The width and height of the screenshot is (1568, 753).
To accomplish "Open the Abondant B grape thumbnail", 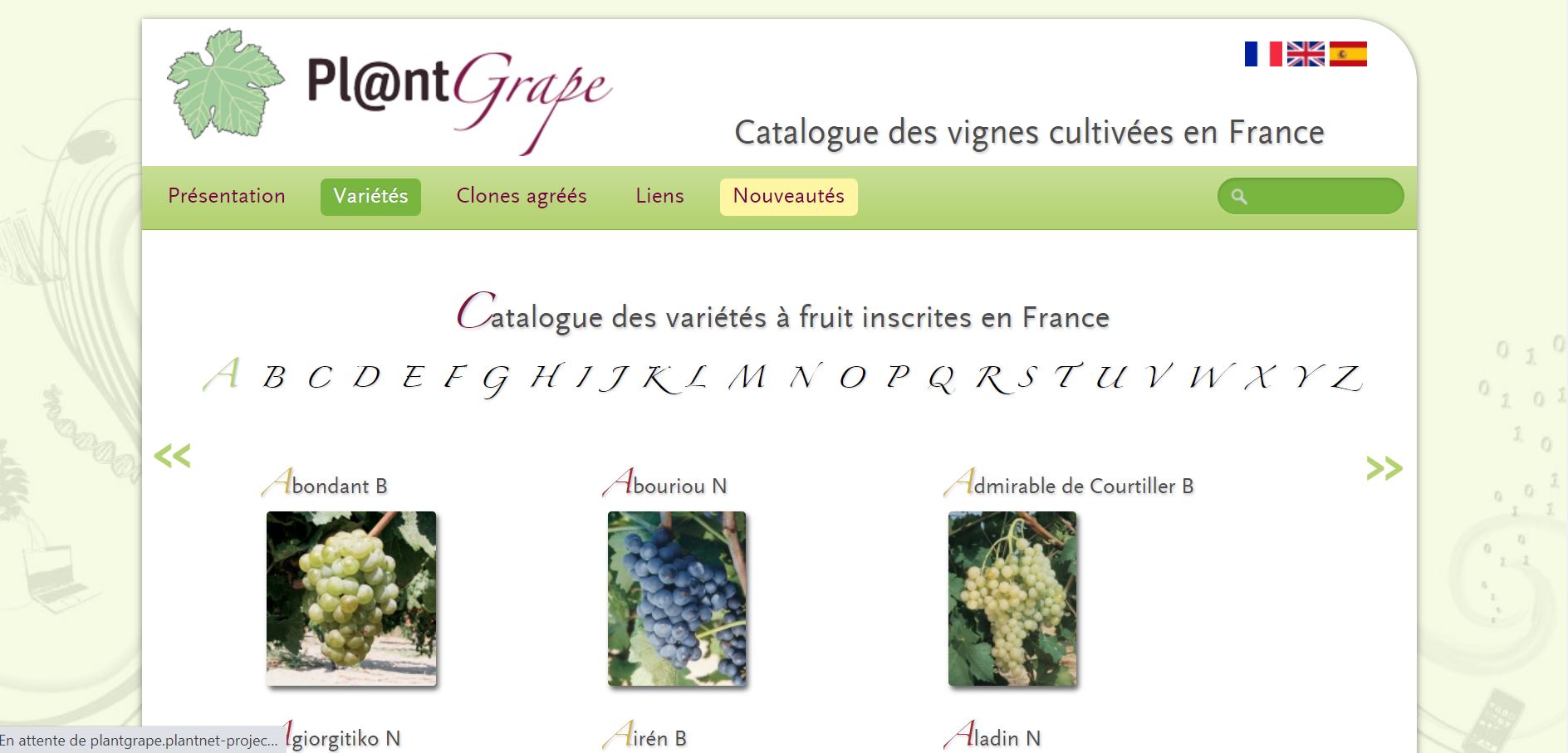I will tap(351, 599).
